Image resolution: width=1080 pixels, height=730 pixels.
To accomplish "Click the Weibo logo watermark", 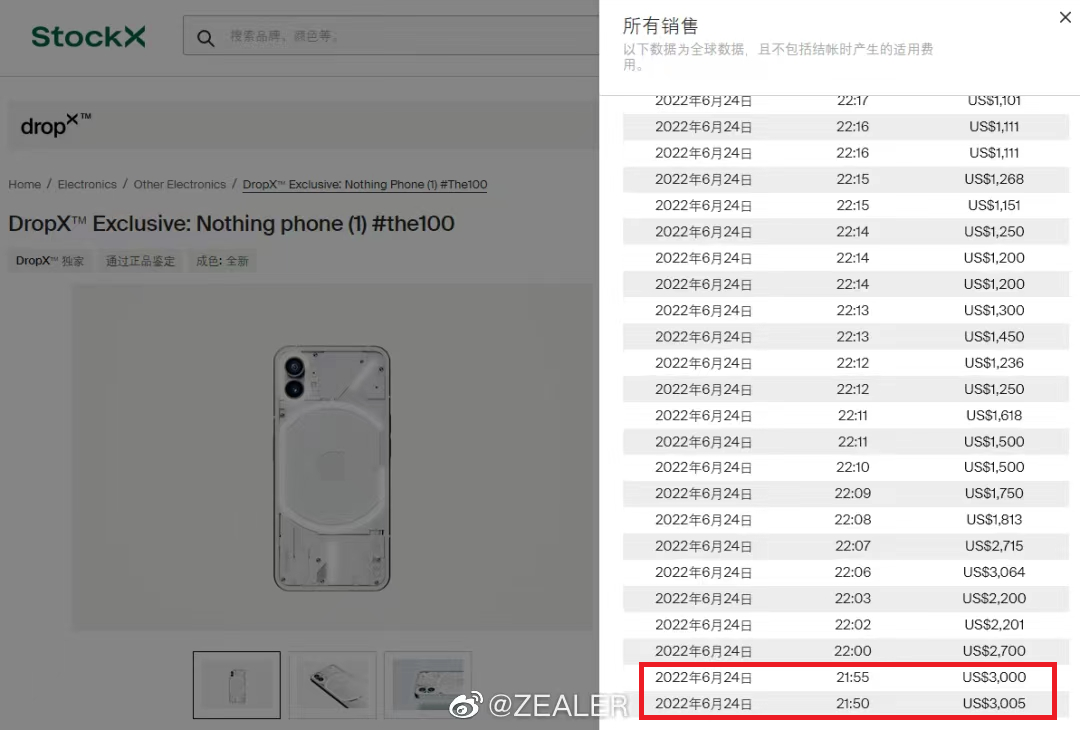I will (x=466, y=705).
